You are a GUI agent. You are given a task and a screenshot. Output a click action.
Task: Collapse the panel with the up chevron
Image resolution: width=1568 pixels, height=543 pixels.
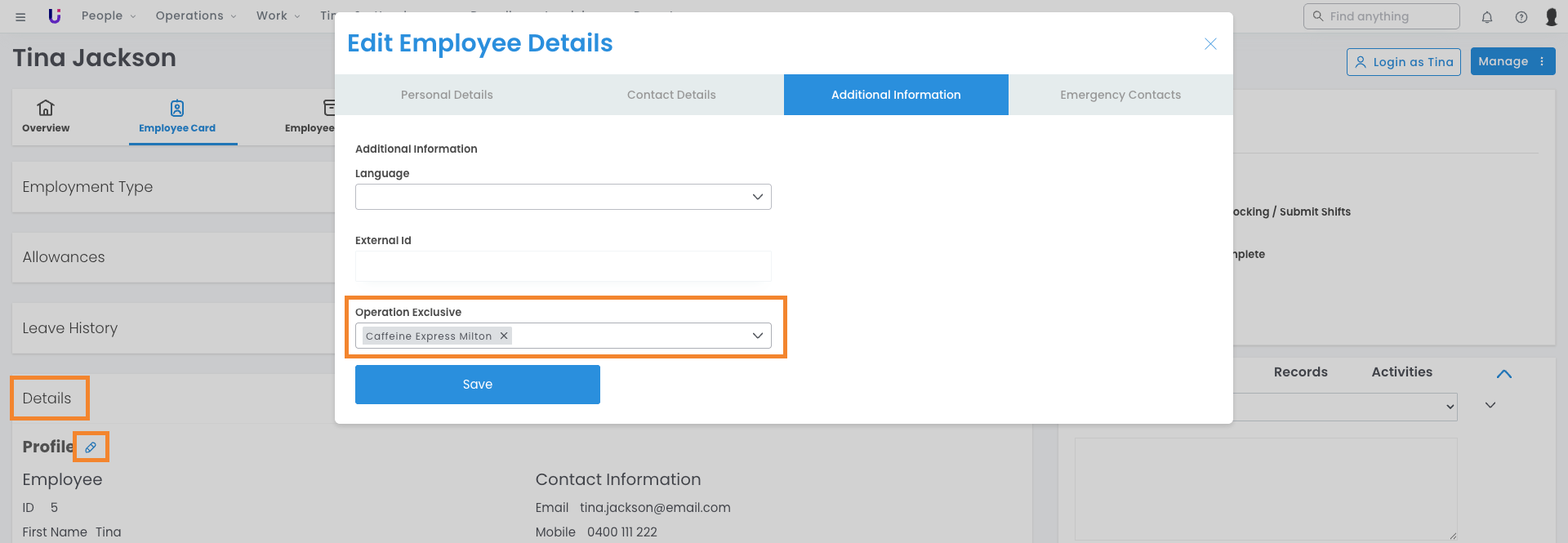tap(1503, 374)
